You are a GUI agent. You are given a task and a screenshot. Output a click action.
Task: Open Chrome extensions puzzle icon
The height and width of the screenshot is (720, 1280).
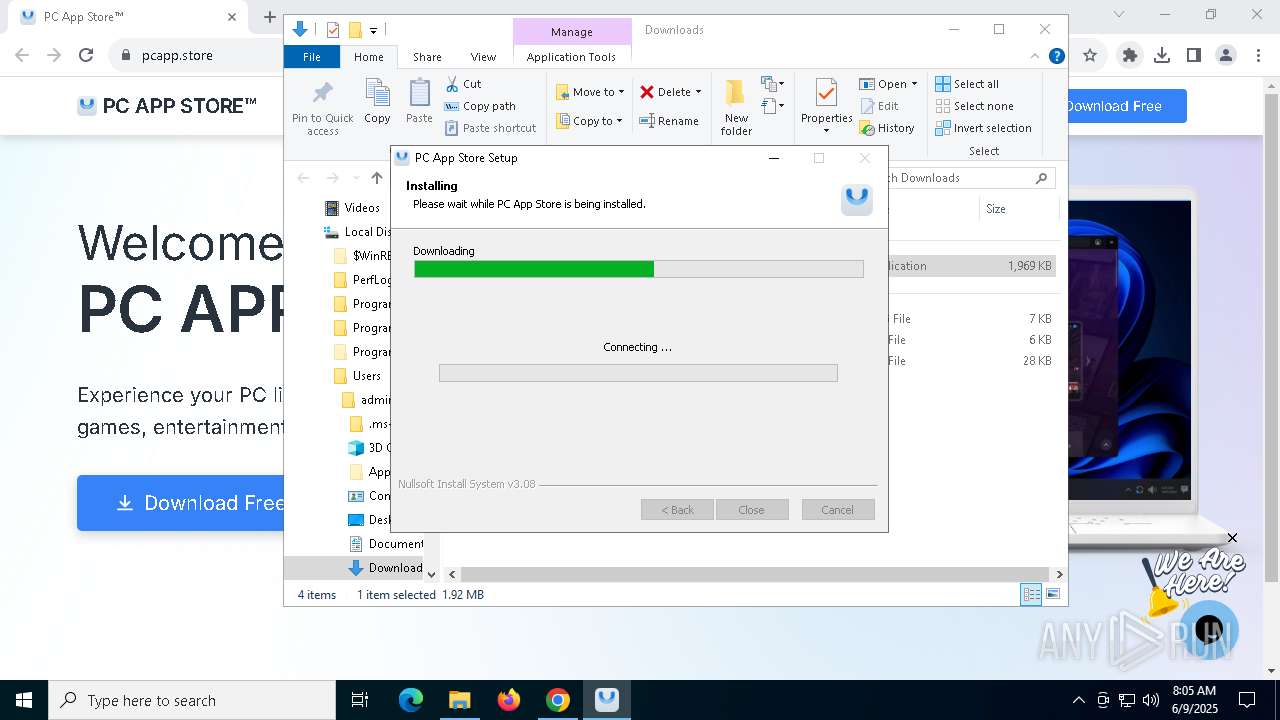click(1130, 56)
